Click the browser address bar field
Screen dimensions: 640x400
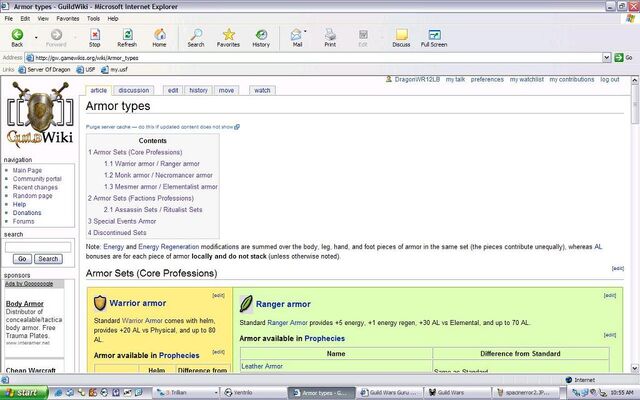pos(314,58)
